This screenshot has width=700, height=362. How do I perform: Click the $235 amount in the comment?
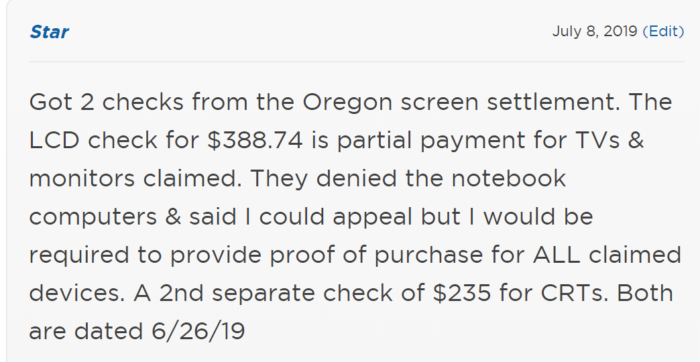(x=462, y=293)
